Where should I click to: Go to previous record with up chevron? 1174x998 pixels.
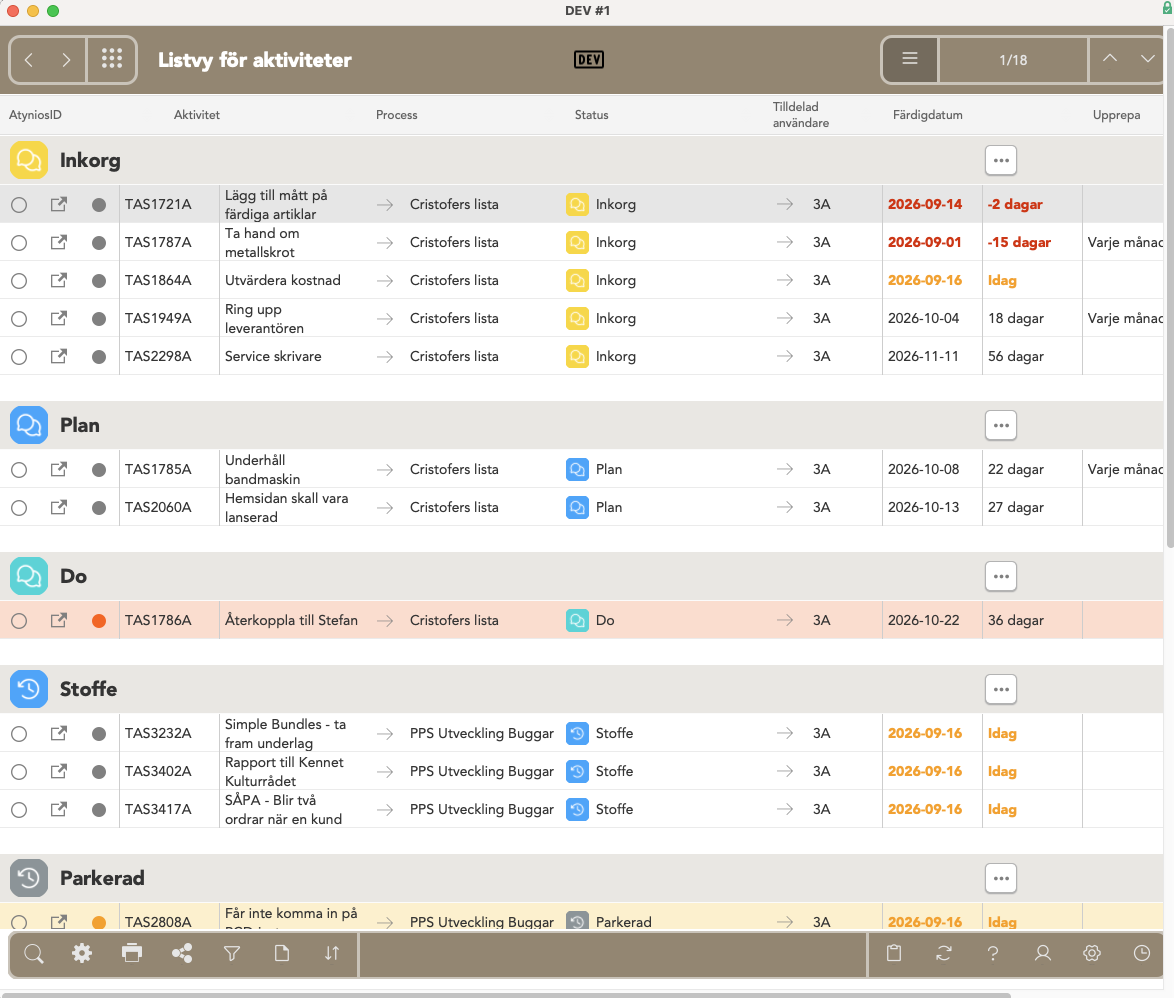pos(1110,59)
